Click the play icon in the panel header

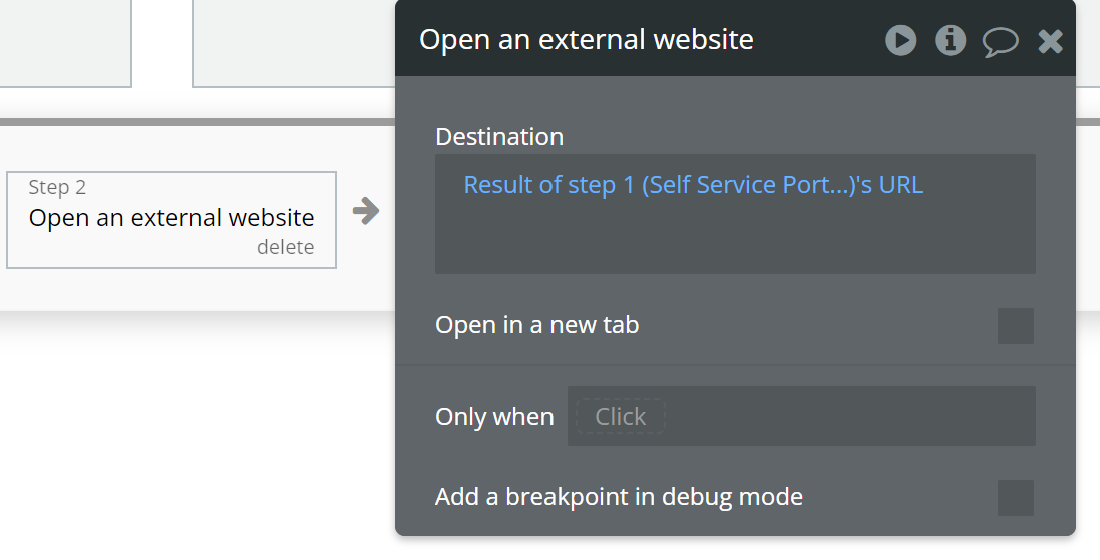900,40
